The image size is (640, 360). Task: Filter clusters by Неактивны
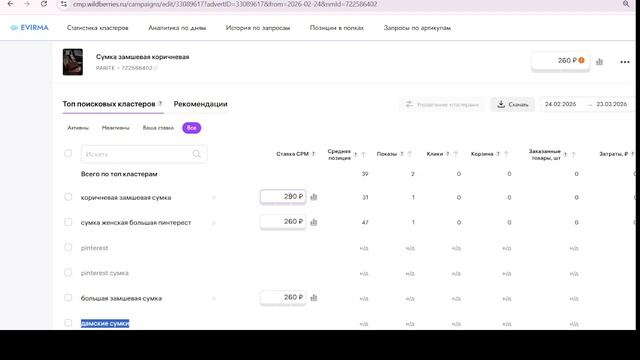[x=116, y=128]
